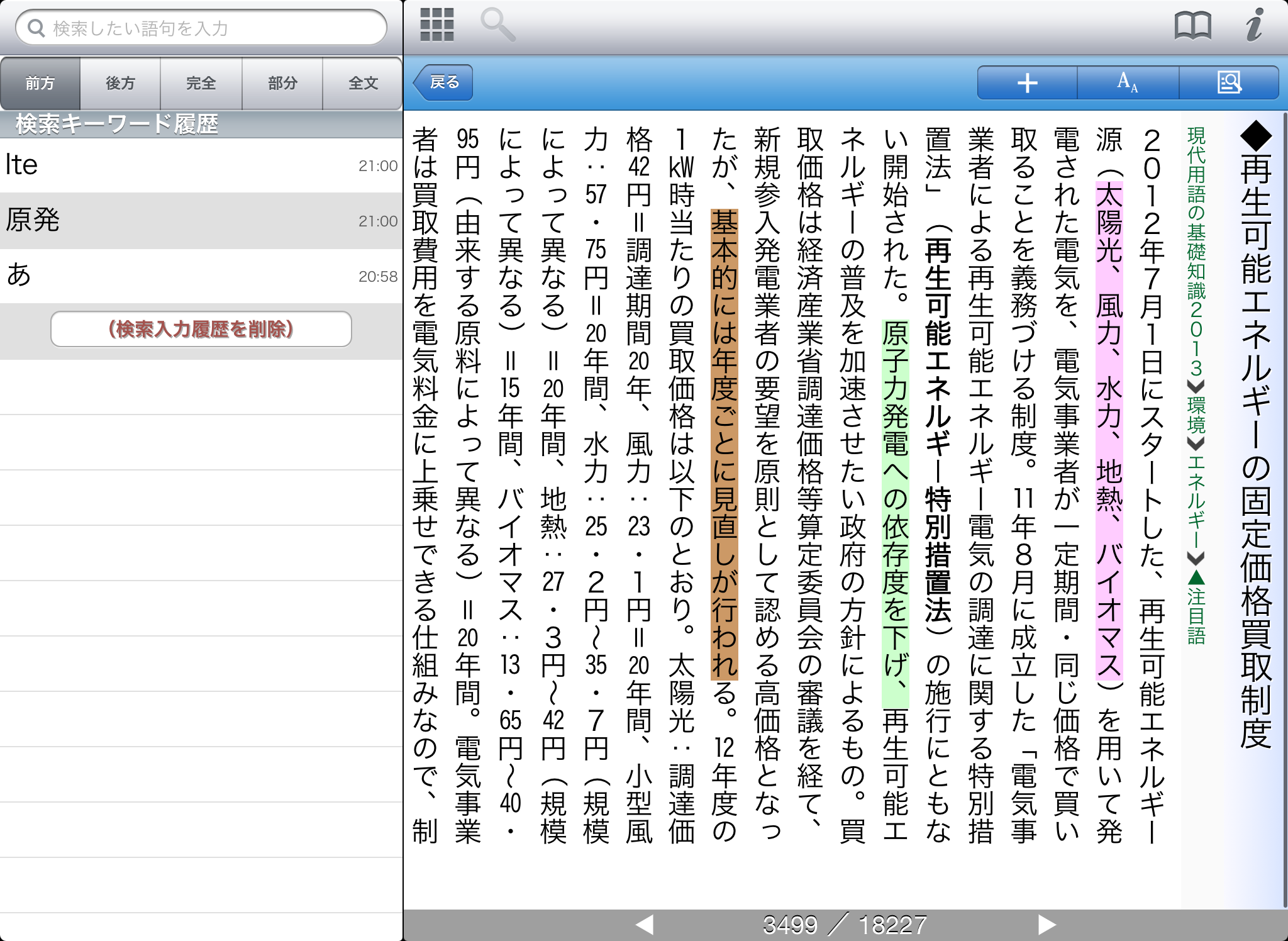Go to the next entry arrow
Screen dimensions: 1288x941
coord(1046,924)
